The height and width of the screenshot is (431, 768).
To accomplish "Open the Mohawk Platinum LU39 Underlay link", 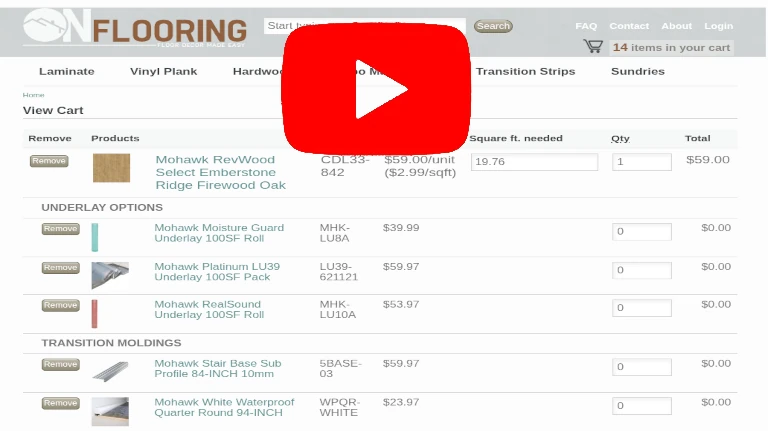I will (x=217, y=272).
